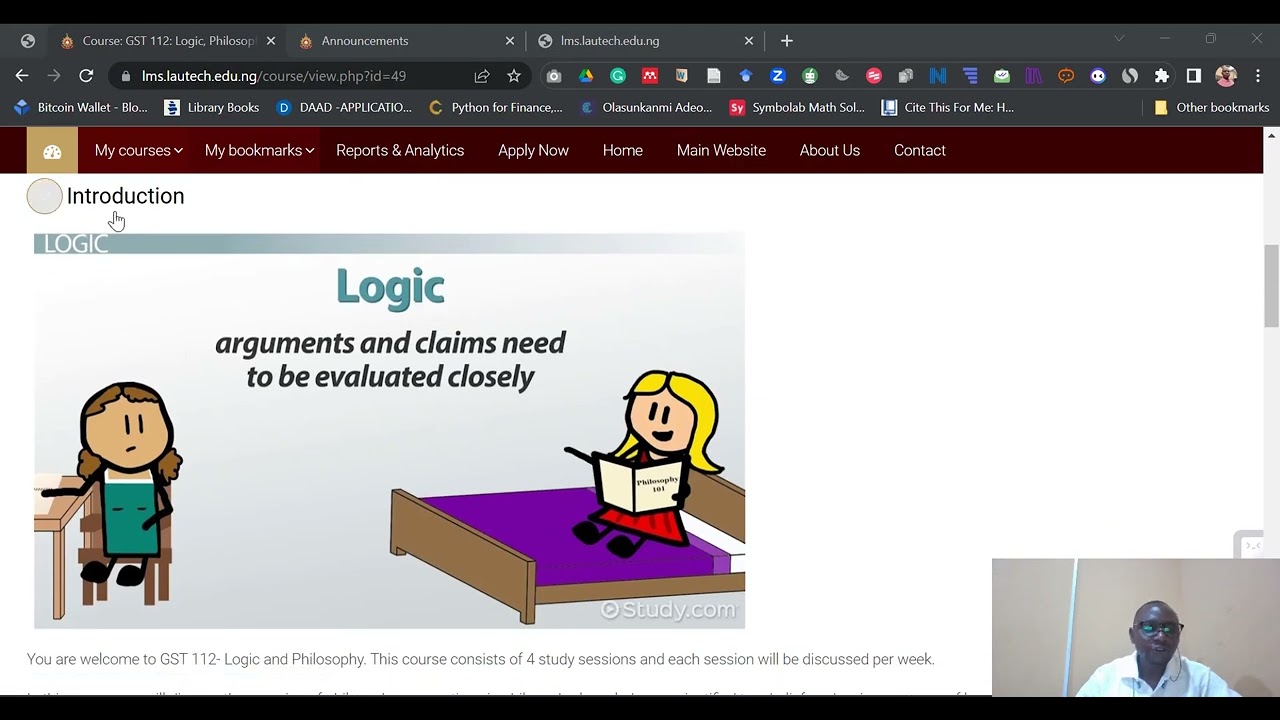This screenshot has width=1280, height=720.
Task: Open the purple books library extension
Action: pos(1034,76)
